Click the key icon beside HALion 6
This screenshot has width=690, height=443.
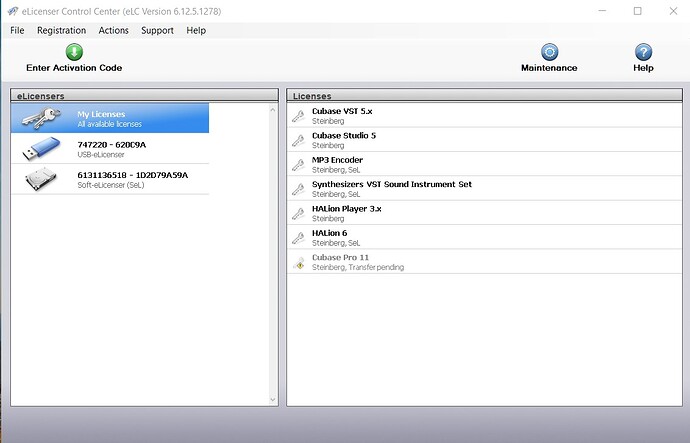[298, 238]
